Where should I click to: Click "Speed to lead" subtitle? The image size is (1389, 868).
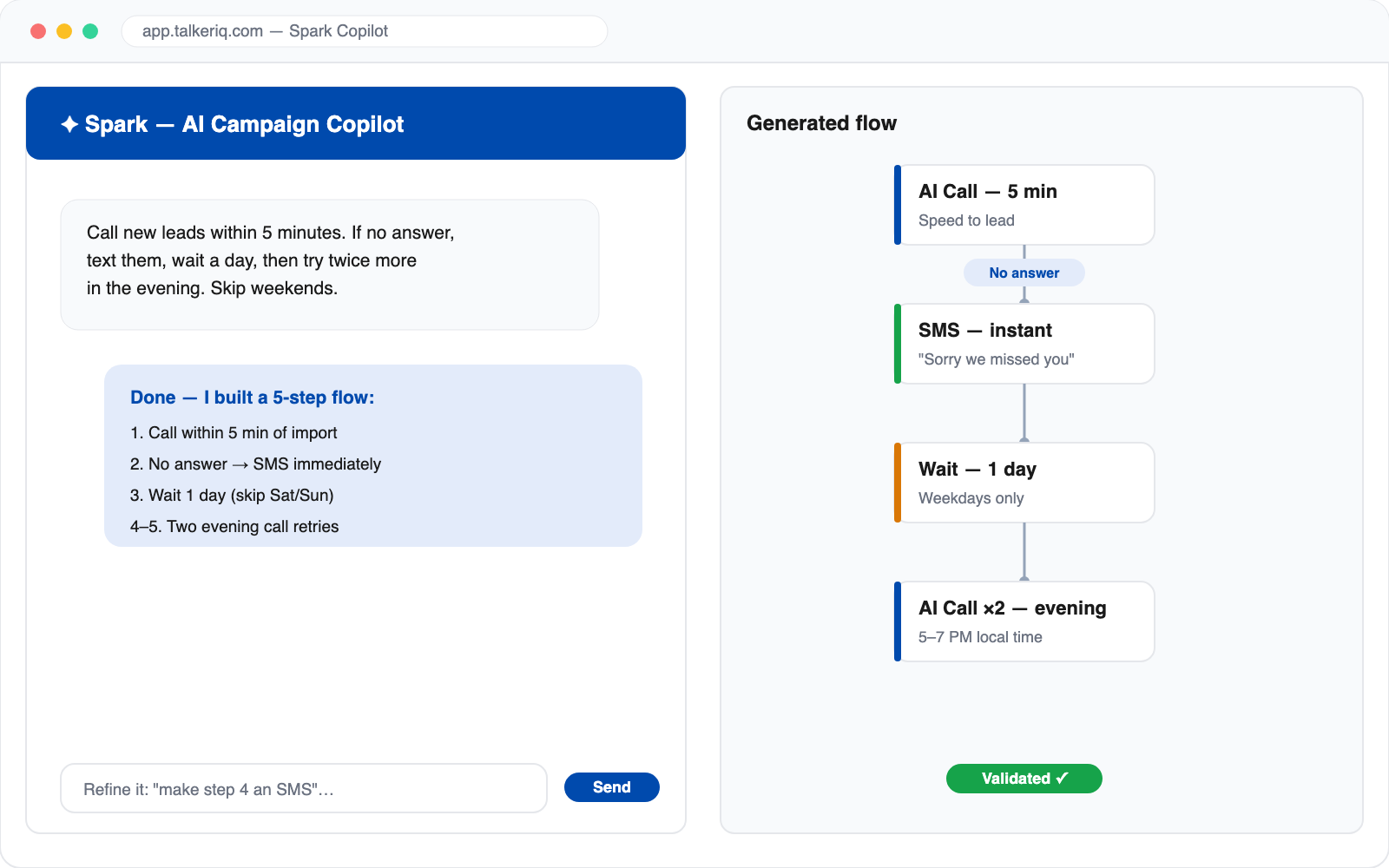(x=966, y=220)
